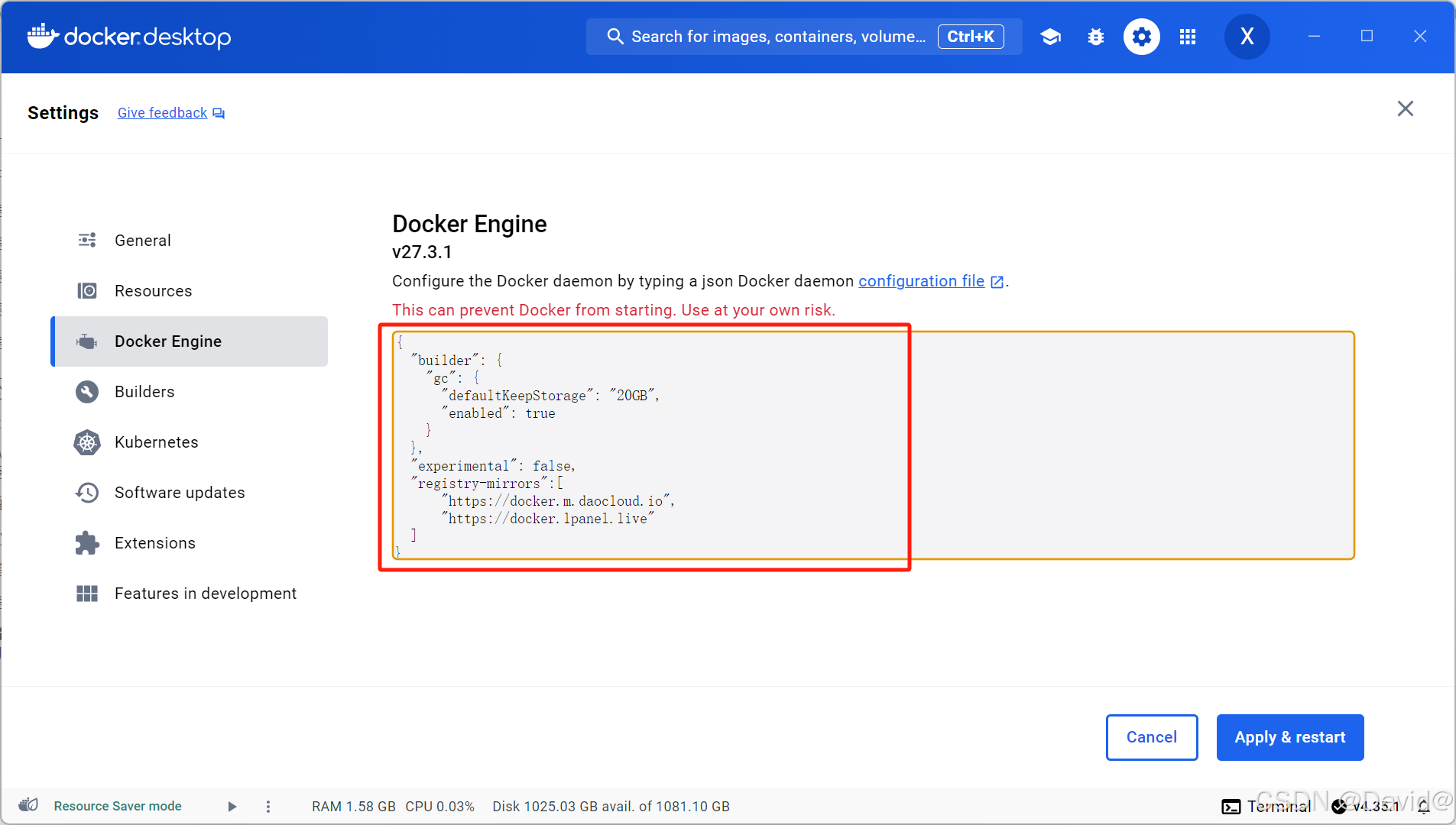Click the Docker Engine heading text
This screenshot has height=825, width=1456.
pos(469,224)
